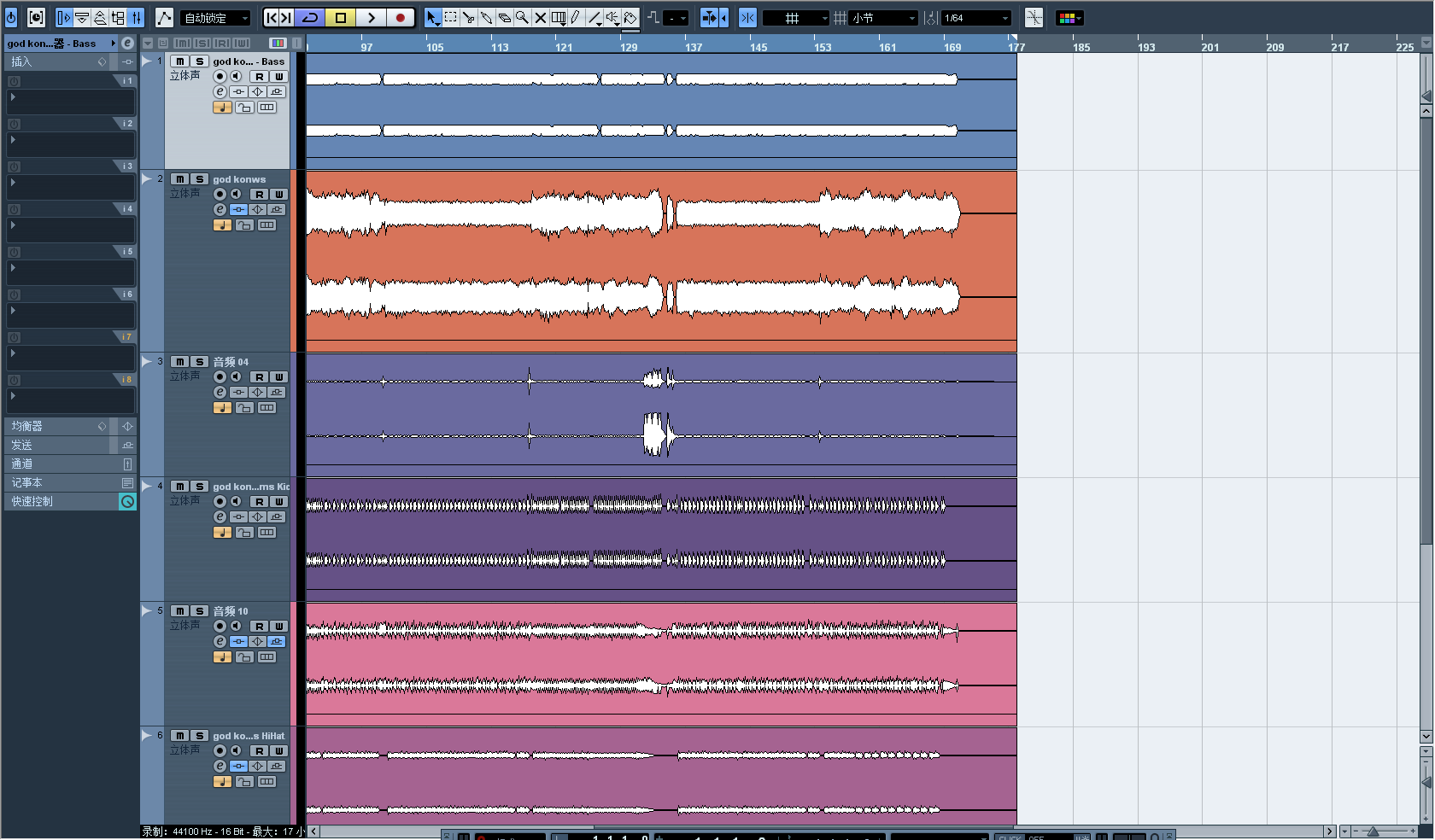
Task: Select the Draw pencil tool
Action: pos(577,17)
